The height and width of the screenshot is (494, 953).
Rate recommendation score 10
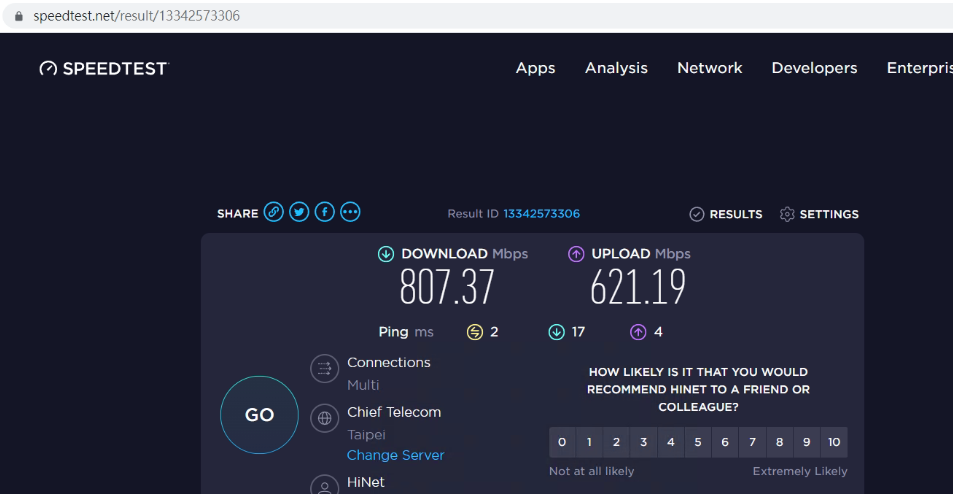point(834,442)
